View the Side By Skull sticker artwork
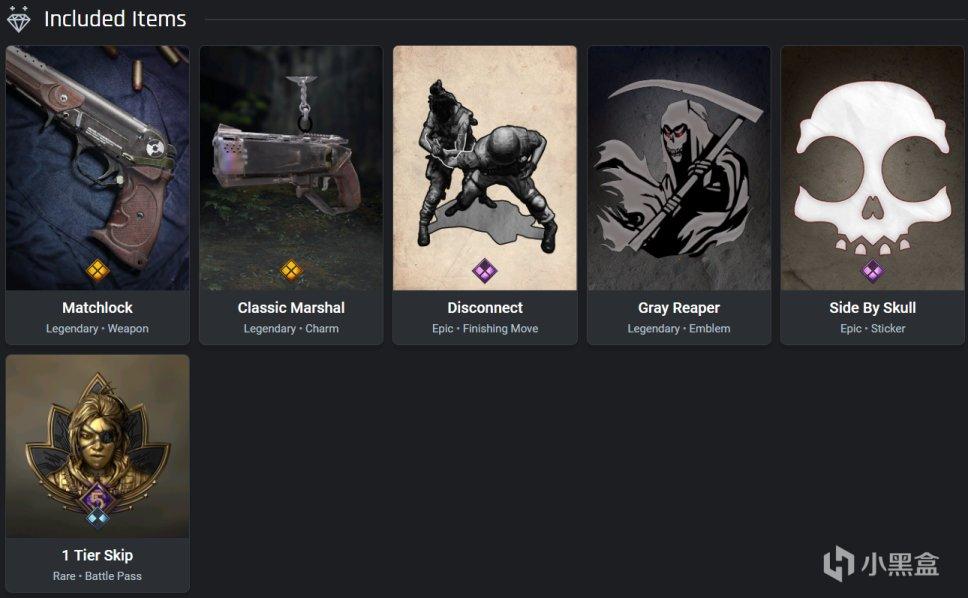 872,168
